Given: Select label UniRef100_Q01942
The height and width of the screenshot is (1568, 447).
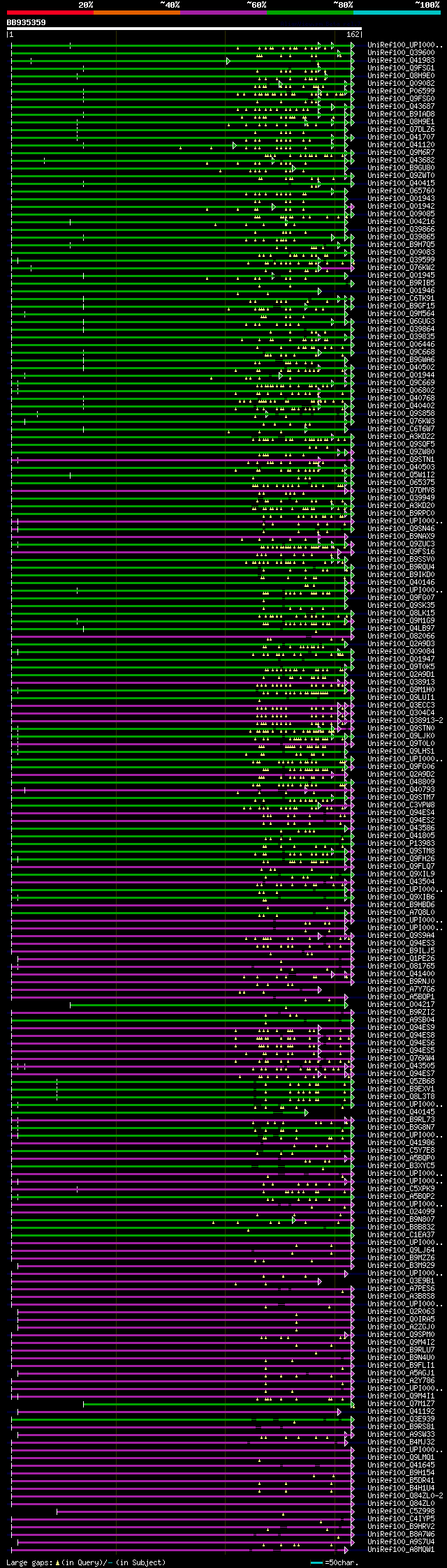Looking at the screenshot, I should pos(401,207).
